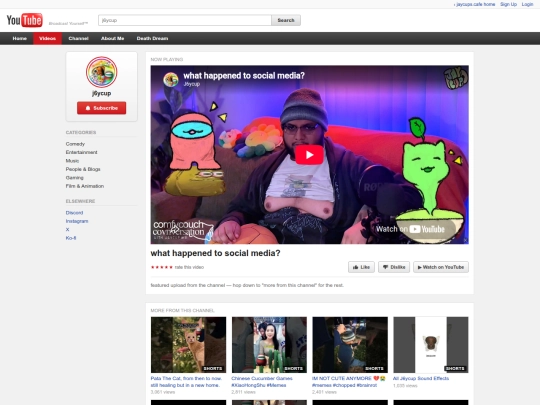
Task: Open jaycups cafe home link
Action: click(475, 4)
